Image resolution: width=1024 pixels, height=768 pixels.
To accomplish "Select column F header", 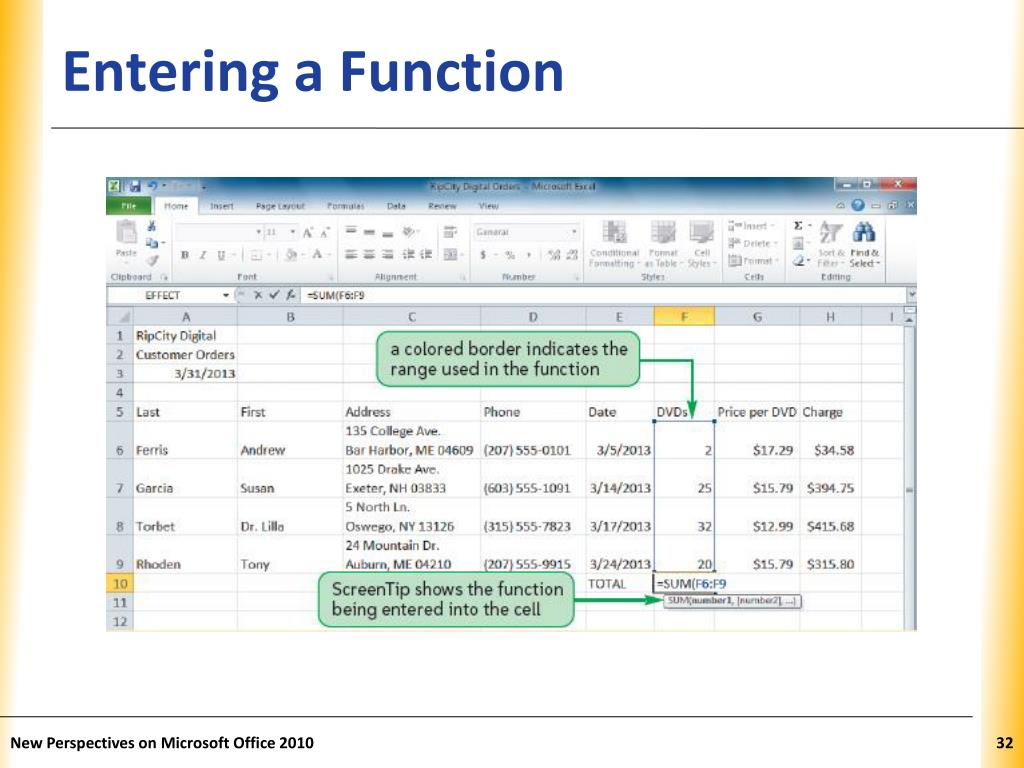I will (x=684, y=317).
